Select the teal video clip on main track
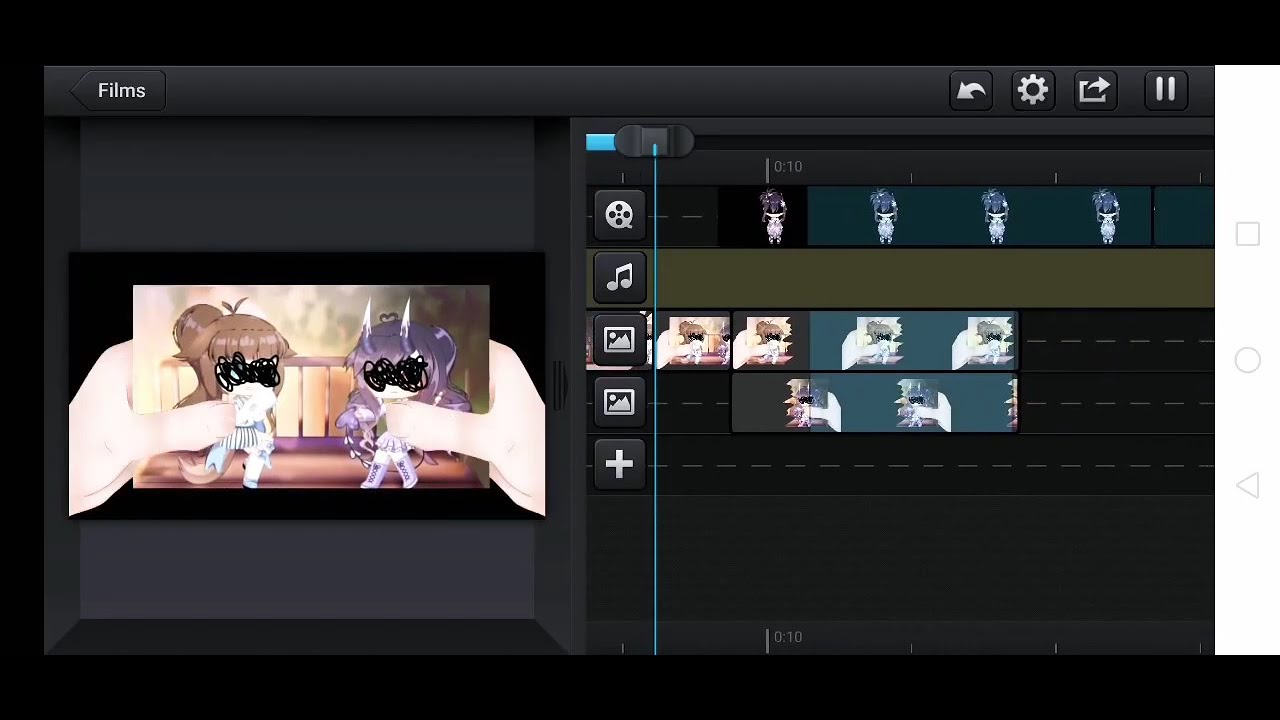The height and width of the screenshot is (720, 1280). point(979,216)
